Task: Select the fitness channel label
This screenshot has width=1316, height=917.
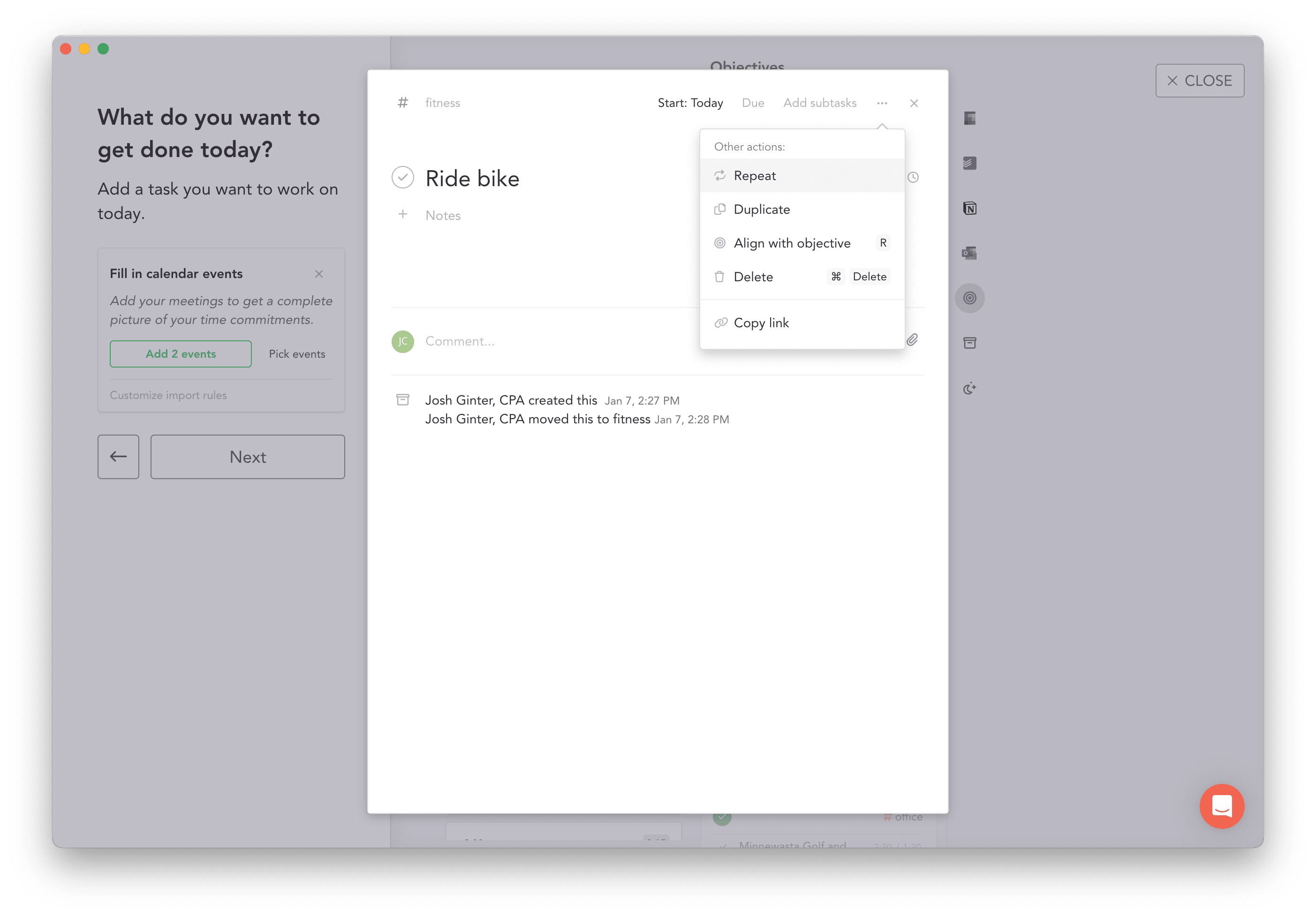Action: pos(442,103)
